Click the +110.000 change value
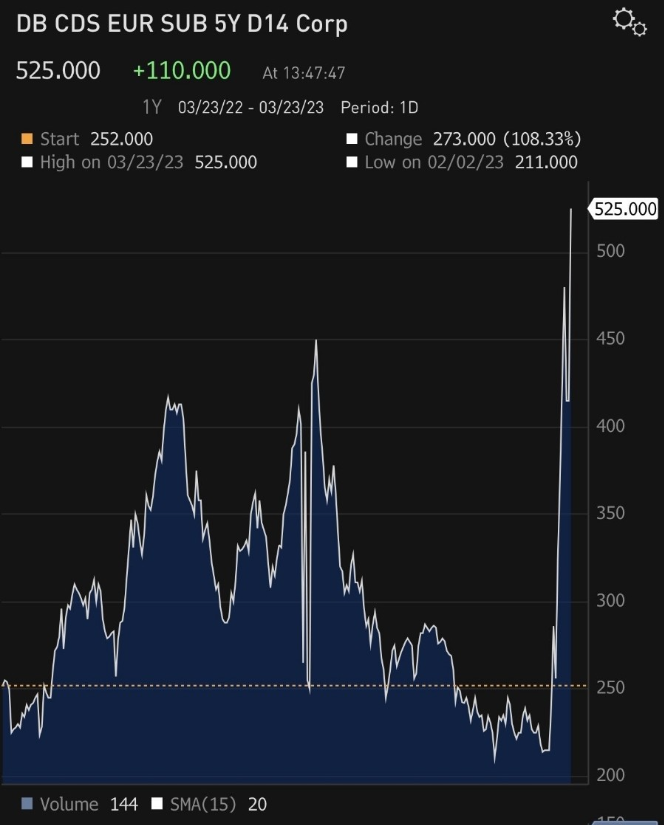The image size is (664, 825). [x=182, y=71]
